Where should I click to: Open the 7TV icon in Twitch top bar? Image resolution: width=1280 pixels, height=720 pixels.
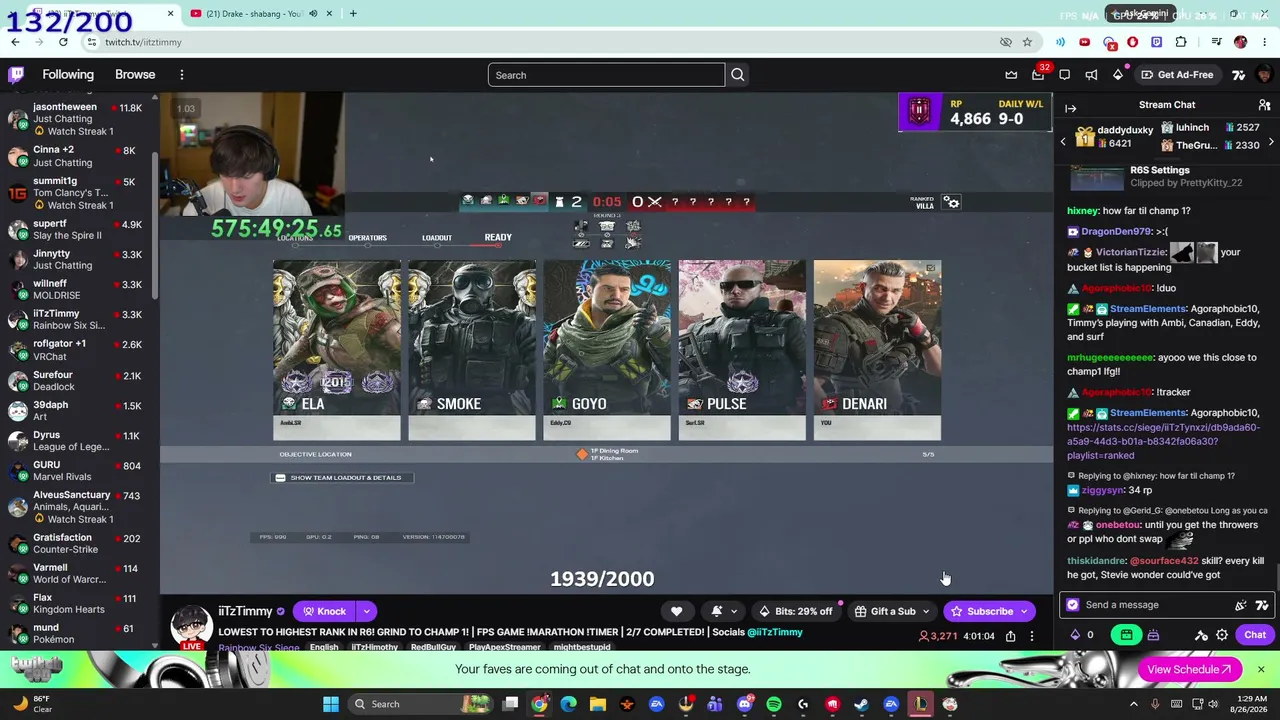pos(1238,75)
